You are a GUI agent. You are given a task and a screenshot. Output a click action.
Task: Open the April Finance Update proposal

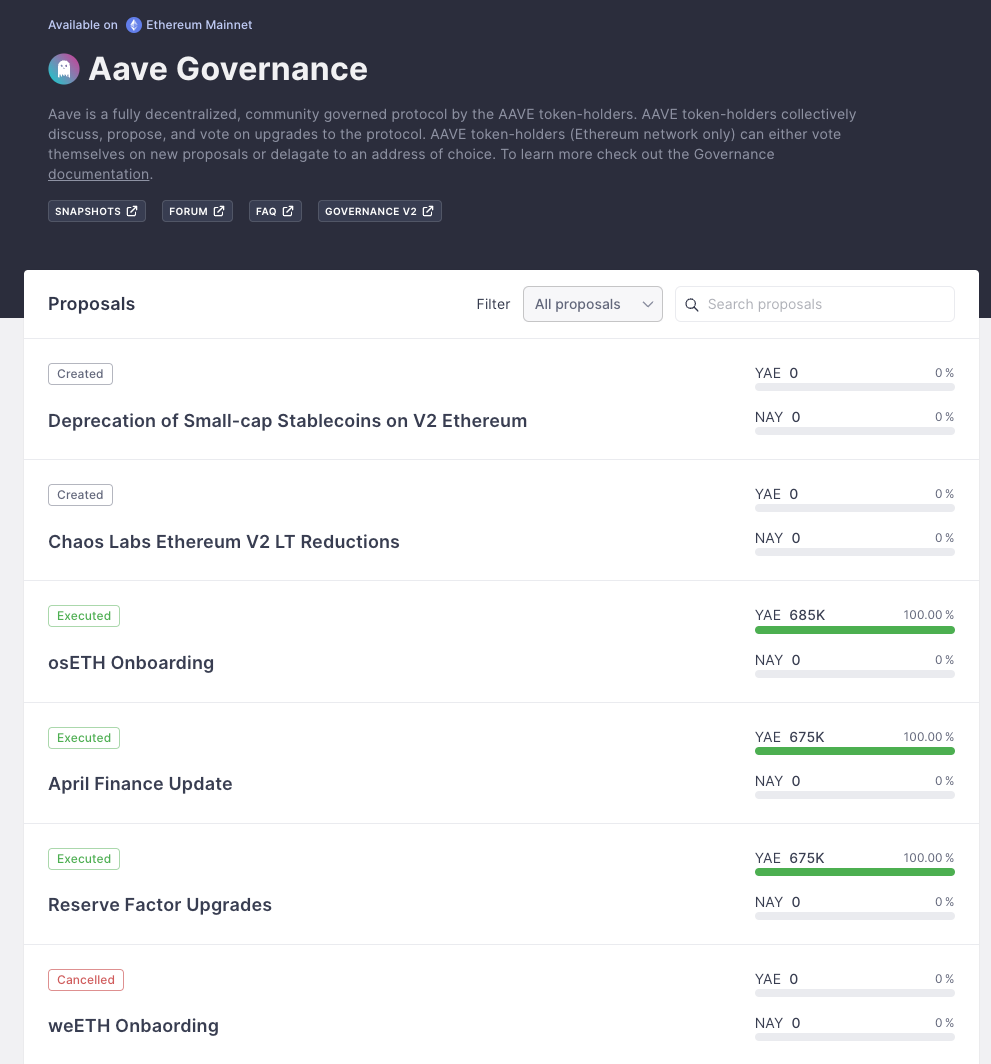point(140,784)
